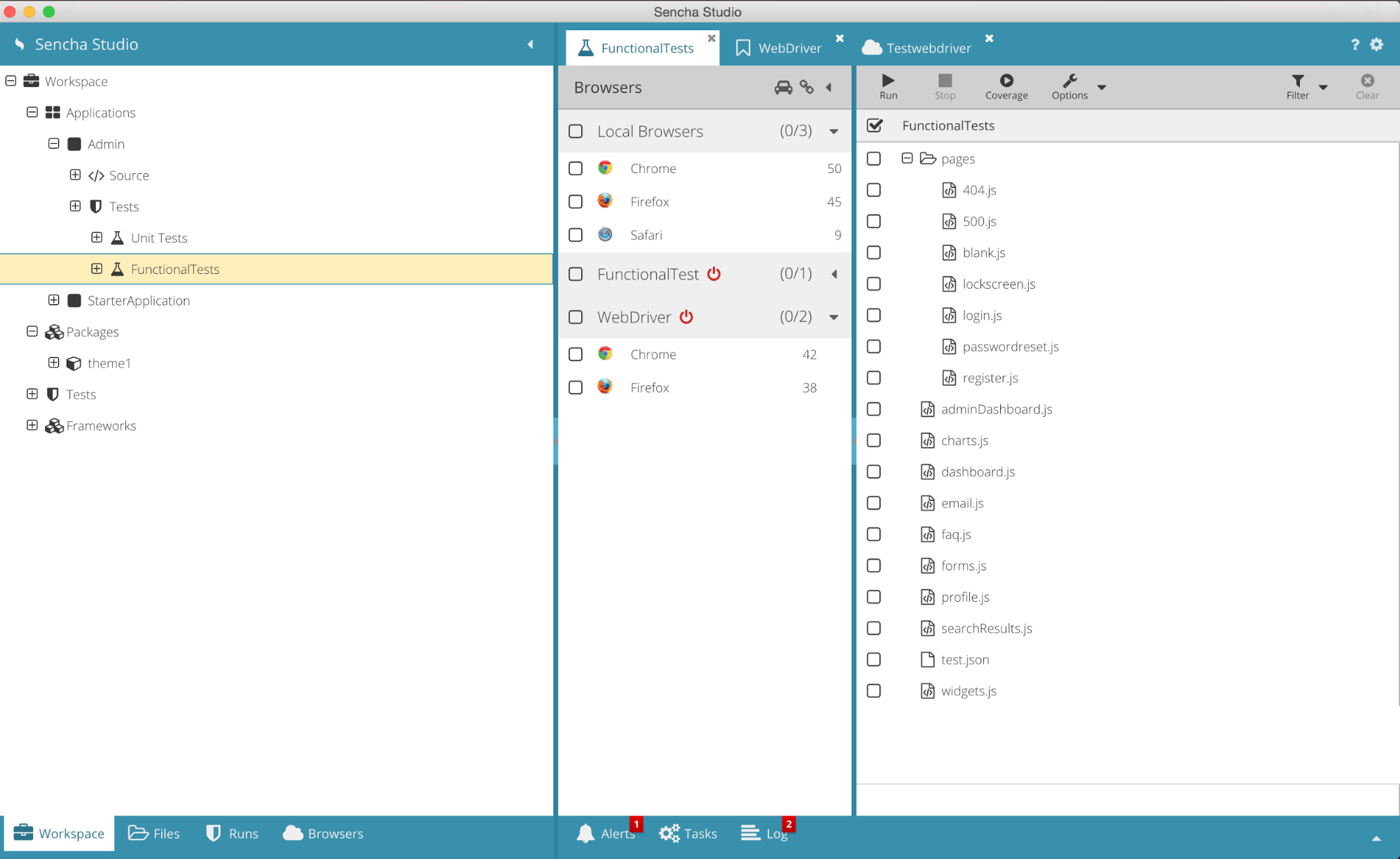Open the Tasks panel

coord(688,833)
